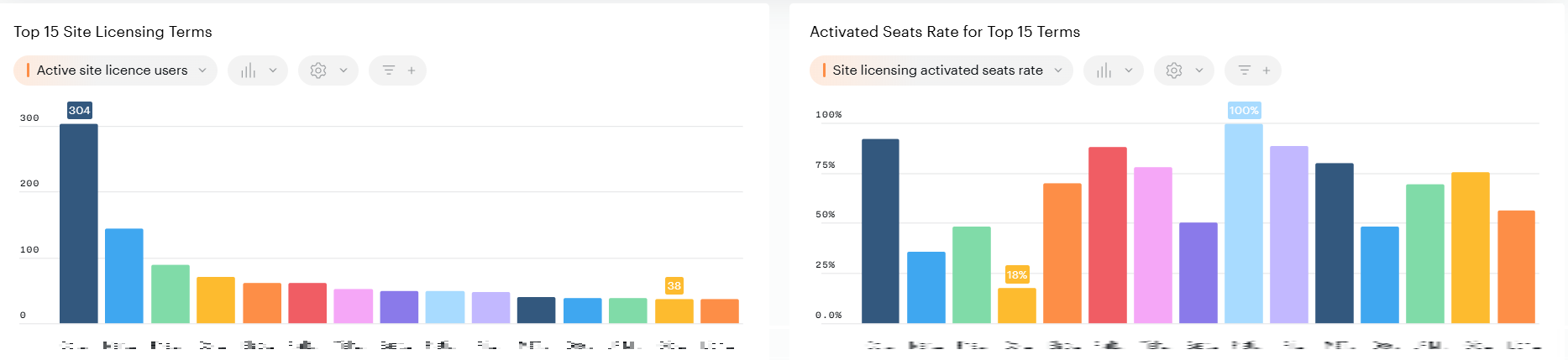The height and width of the screenshot is (360, 1568).
Task: Expand chevron beside gear in Activated Seats panel
Action: point(1199,70)
